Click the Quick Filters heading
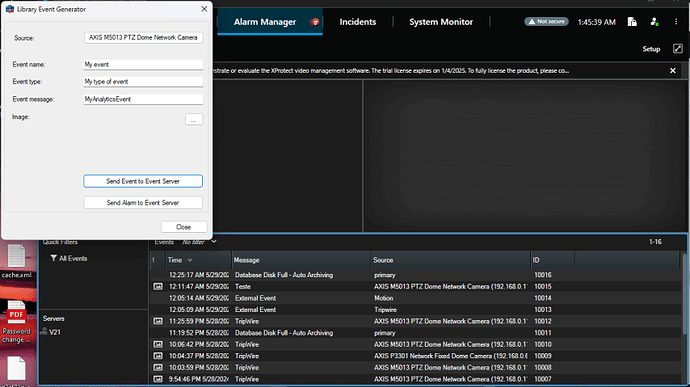 point(60,242)
